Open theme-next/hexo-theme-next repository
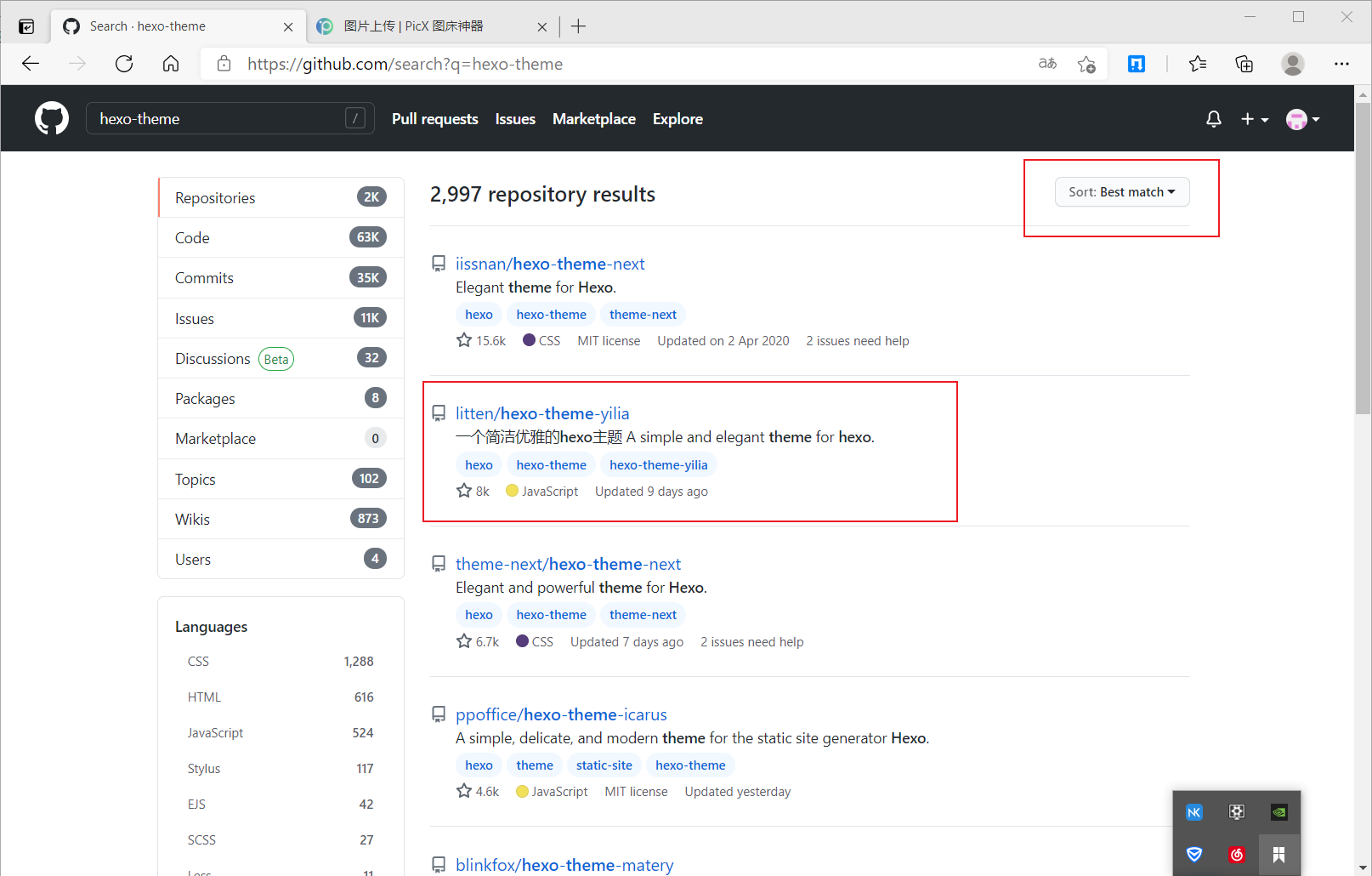The height and width of the screenshot is (876, 1372). [x=568, y=564]
